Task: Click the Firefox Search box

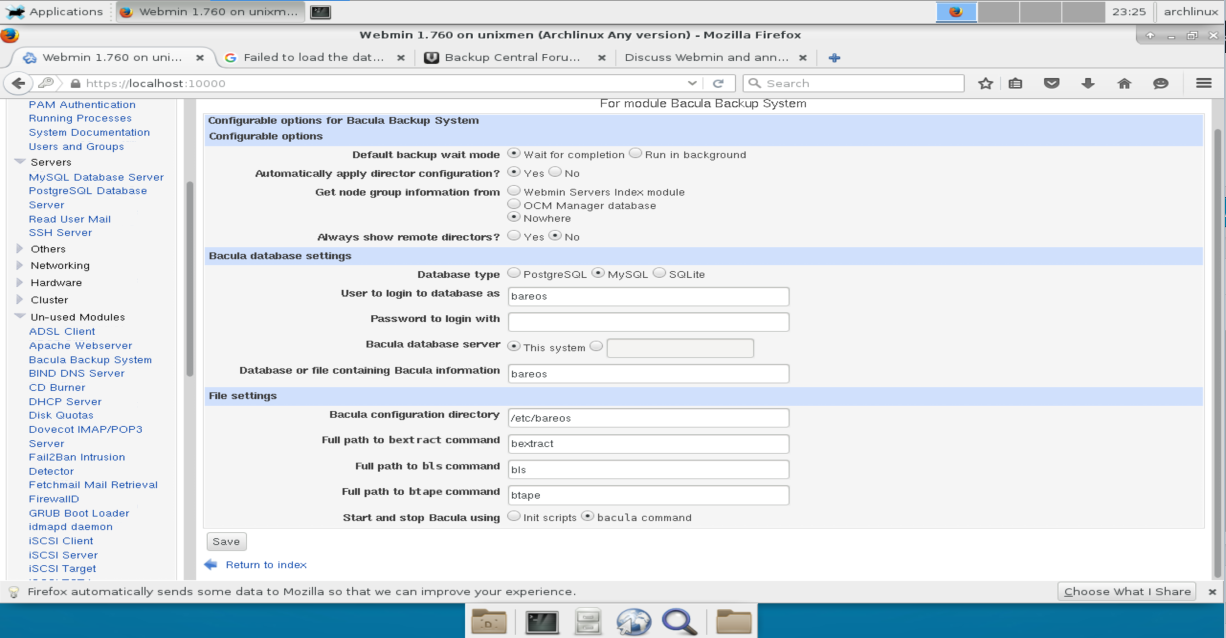Action: [853, 83]
